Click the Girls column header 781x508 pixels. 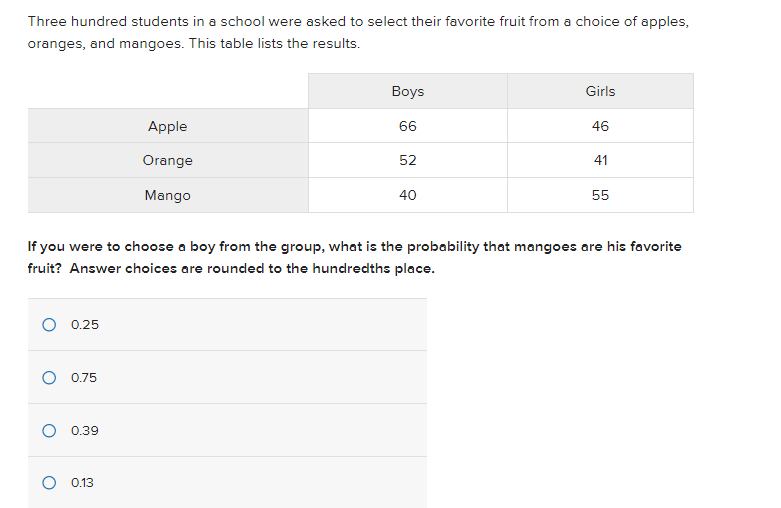(x=600, y=91)
